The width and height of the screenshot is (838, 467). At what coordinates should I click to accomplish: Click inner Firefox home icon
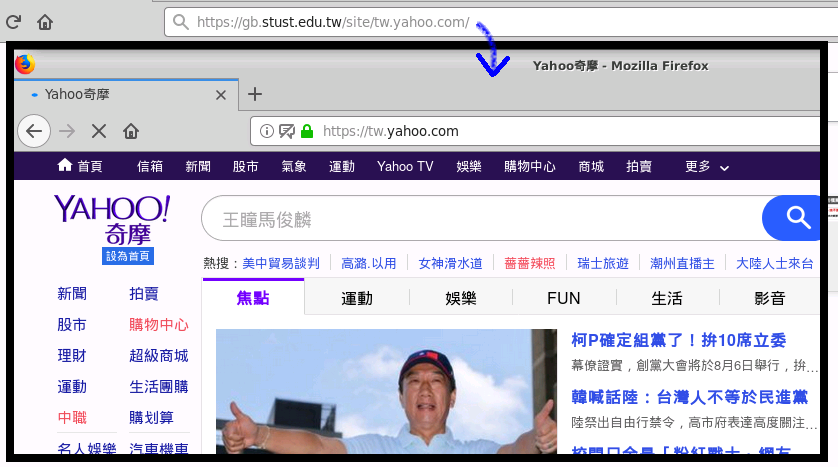[x=131, y=131]
